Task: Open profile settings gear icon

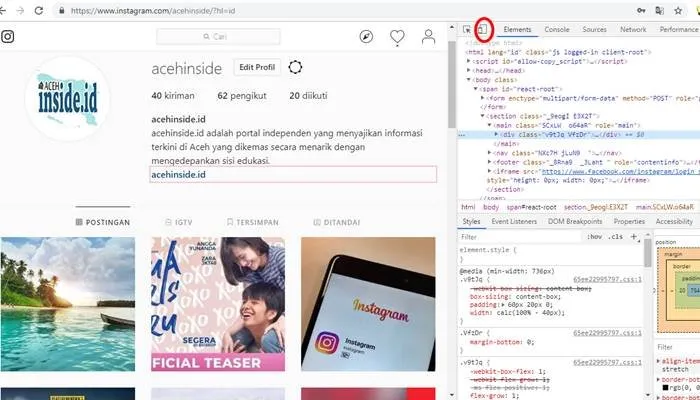Action: point(295,67)
